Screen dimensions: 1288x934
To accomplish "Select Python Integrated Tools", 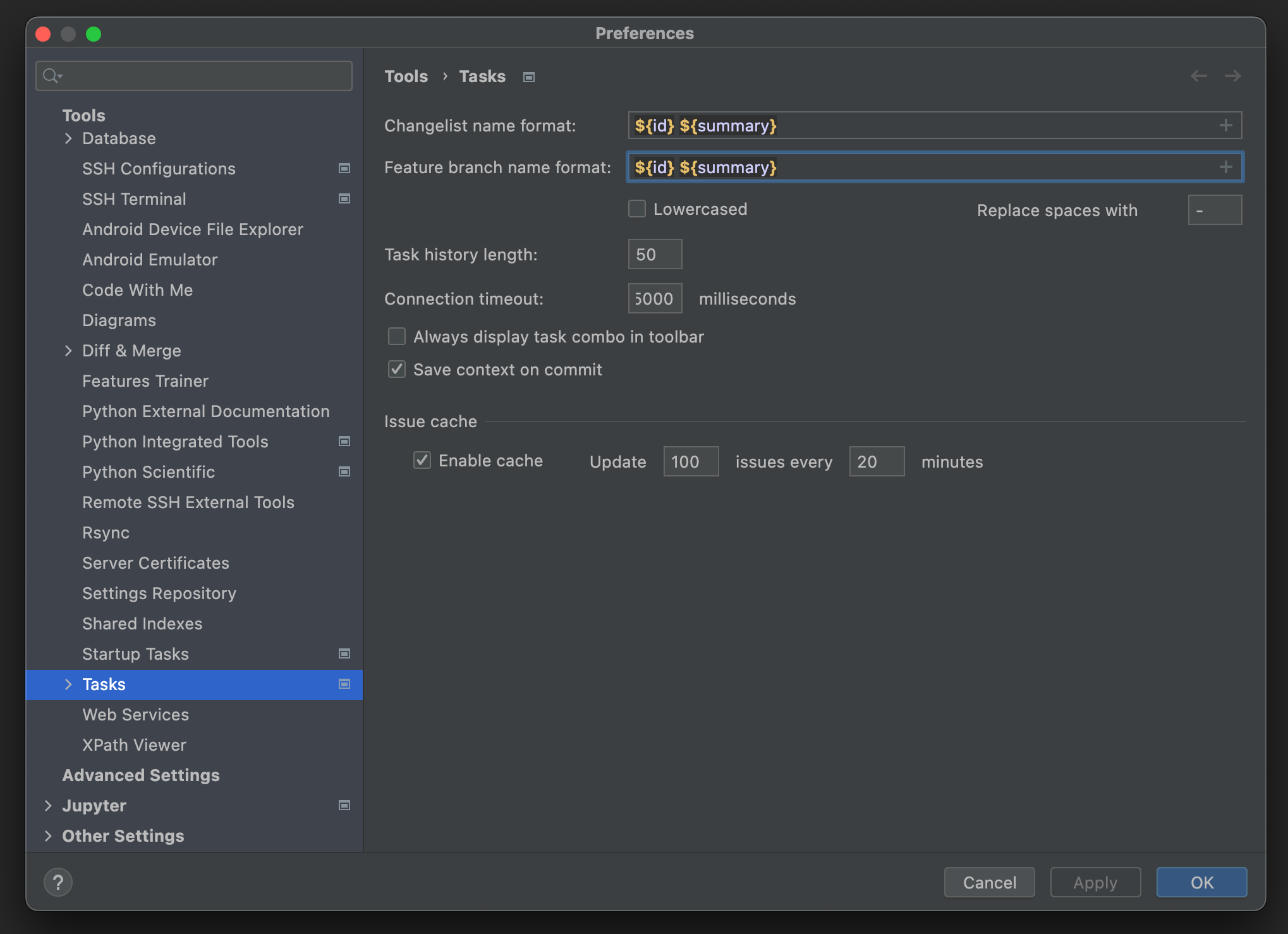I will coord(175,442).
